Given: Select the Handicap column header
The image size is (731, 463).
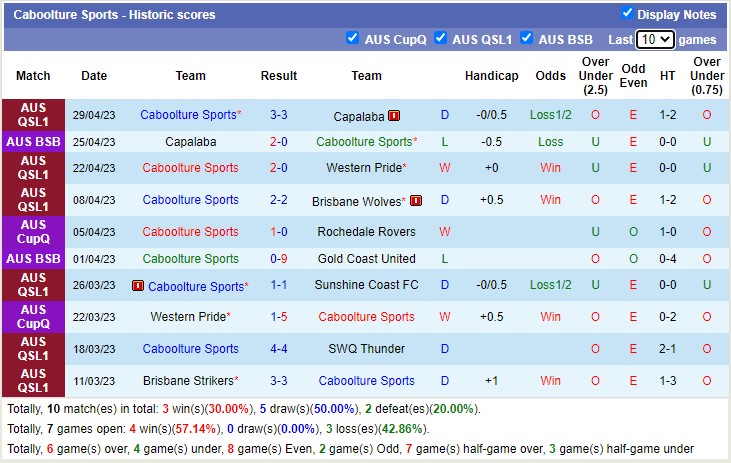Looking at the screenshot, I should 491,76.
